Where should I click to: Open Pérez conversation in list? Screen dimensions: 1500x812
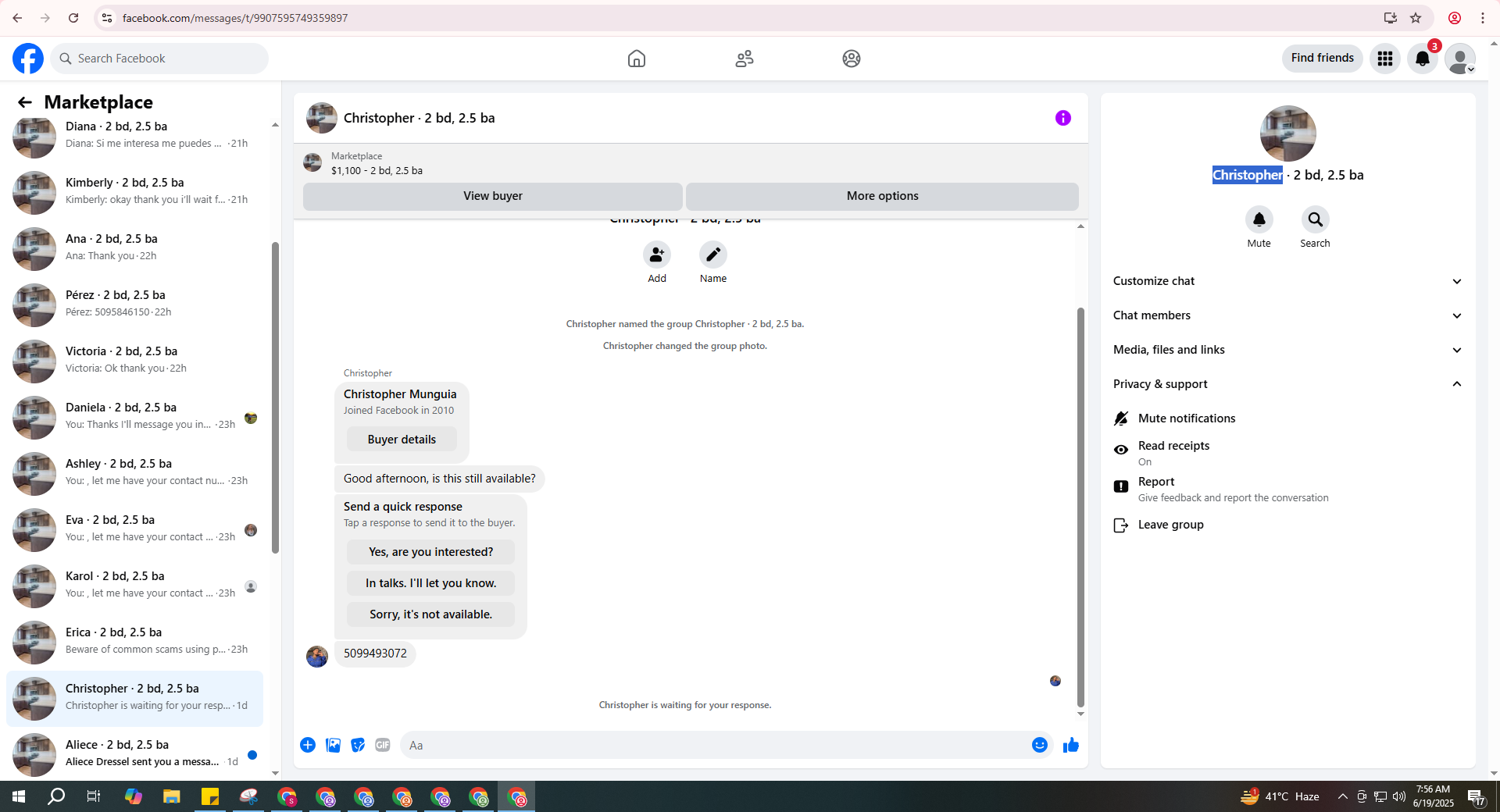tap(134, 304)
